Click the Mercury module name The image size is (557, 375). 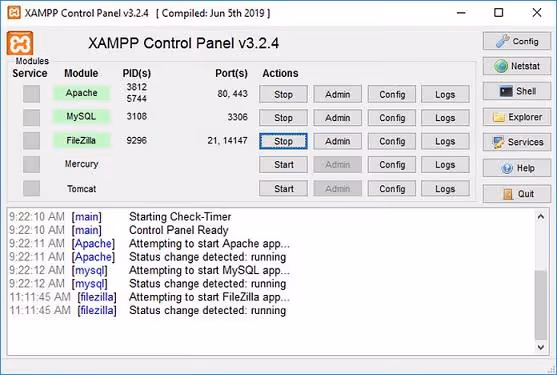(x=81, y=164)
